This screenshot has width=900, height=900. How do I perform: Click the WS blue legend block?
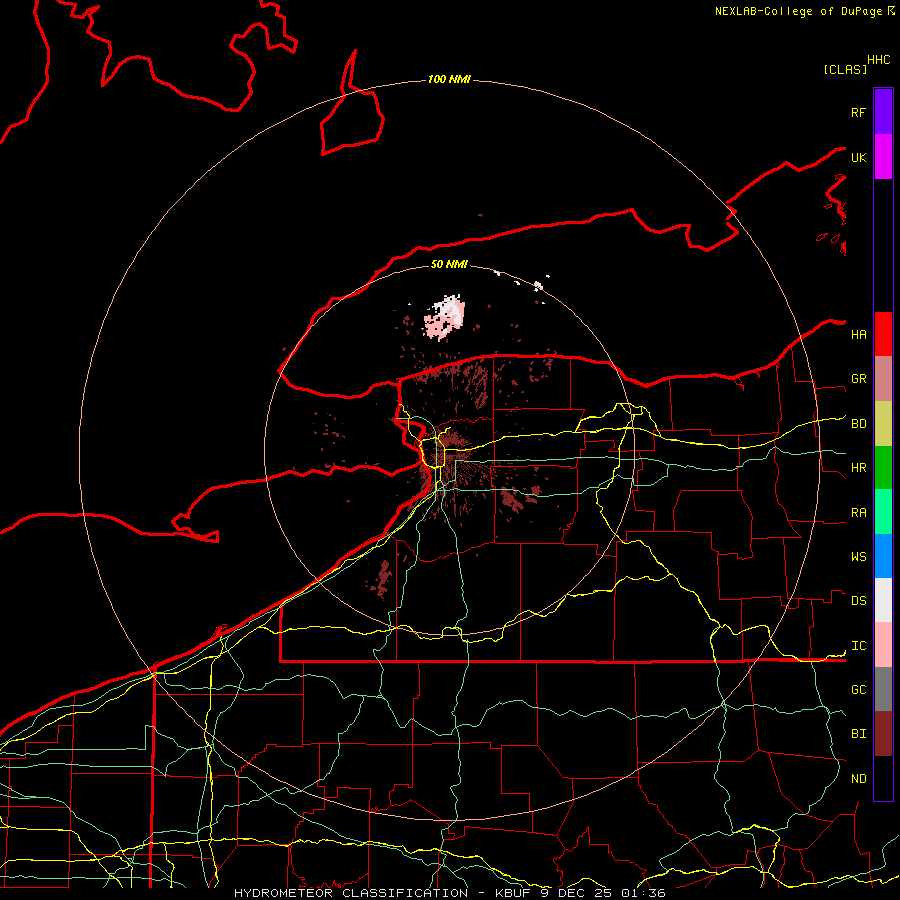[883, 556]
